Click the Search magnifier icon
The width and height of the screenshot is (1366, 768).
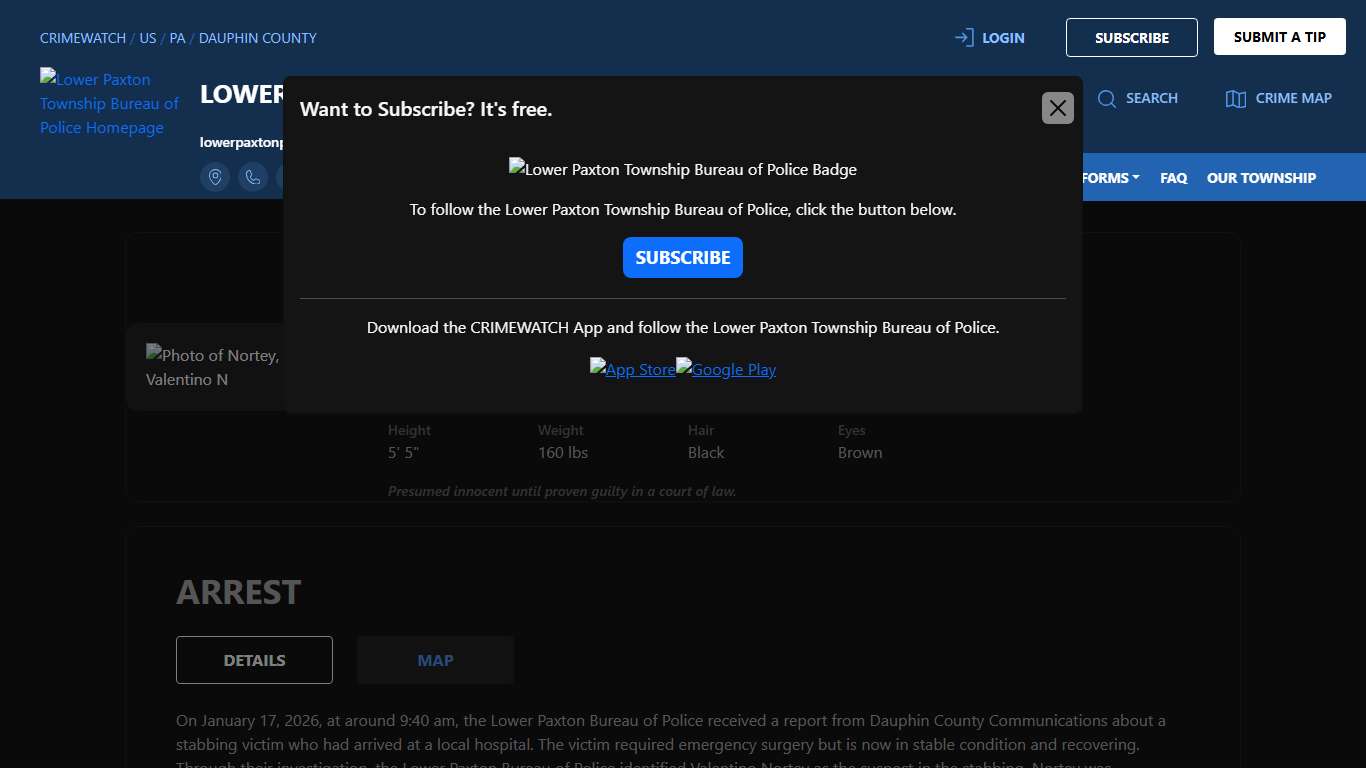pos(1107,98)
